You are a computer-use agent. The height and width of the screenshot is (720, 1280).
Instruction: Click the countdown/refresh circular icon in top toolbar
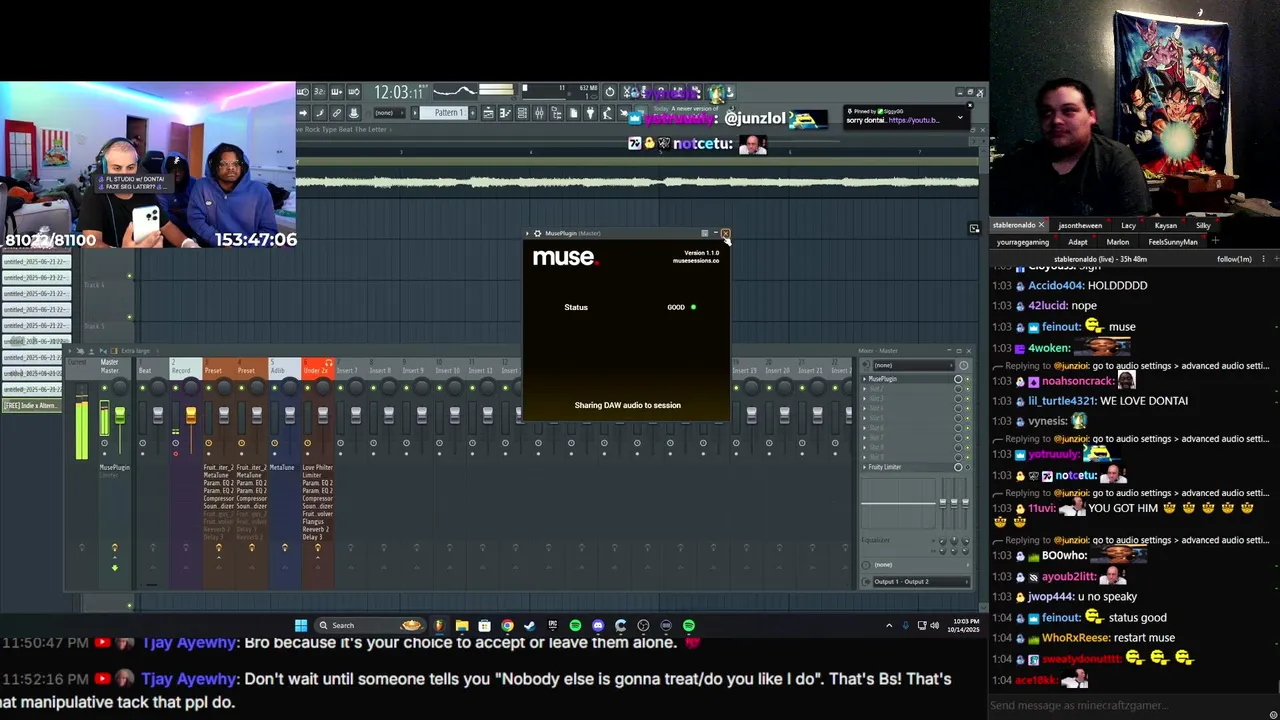tap(610, 92)
